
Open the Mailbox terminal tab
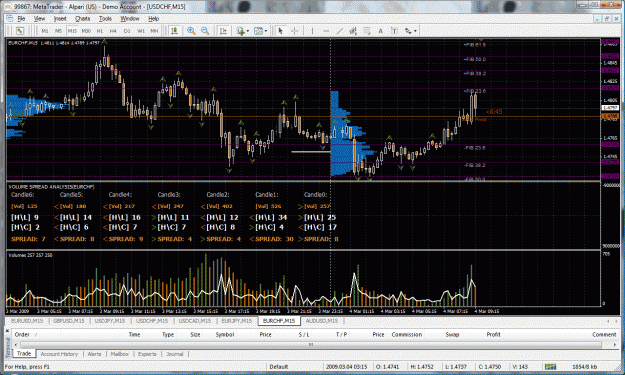coord(120,354)
